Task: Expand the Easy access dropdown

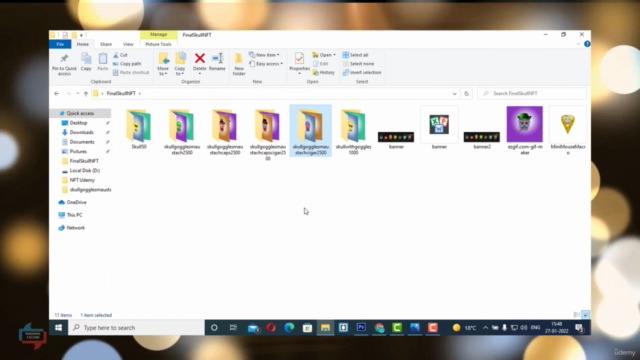Action: [x=266, y=64]
